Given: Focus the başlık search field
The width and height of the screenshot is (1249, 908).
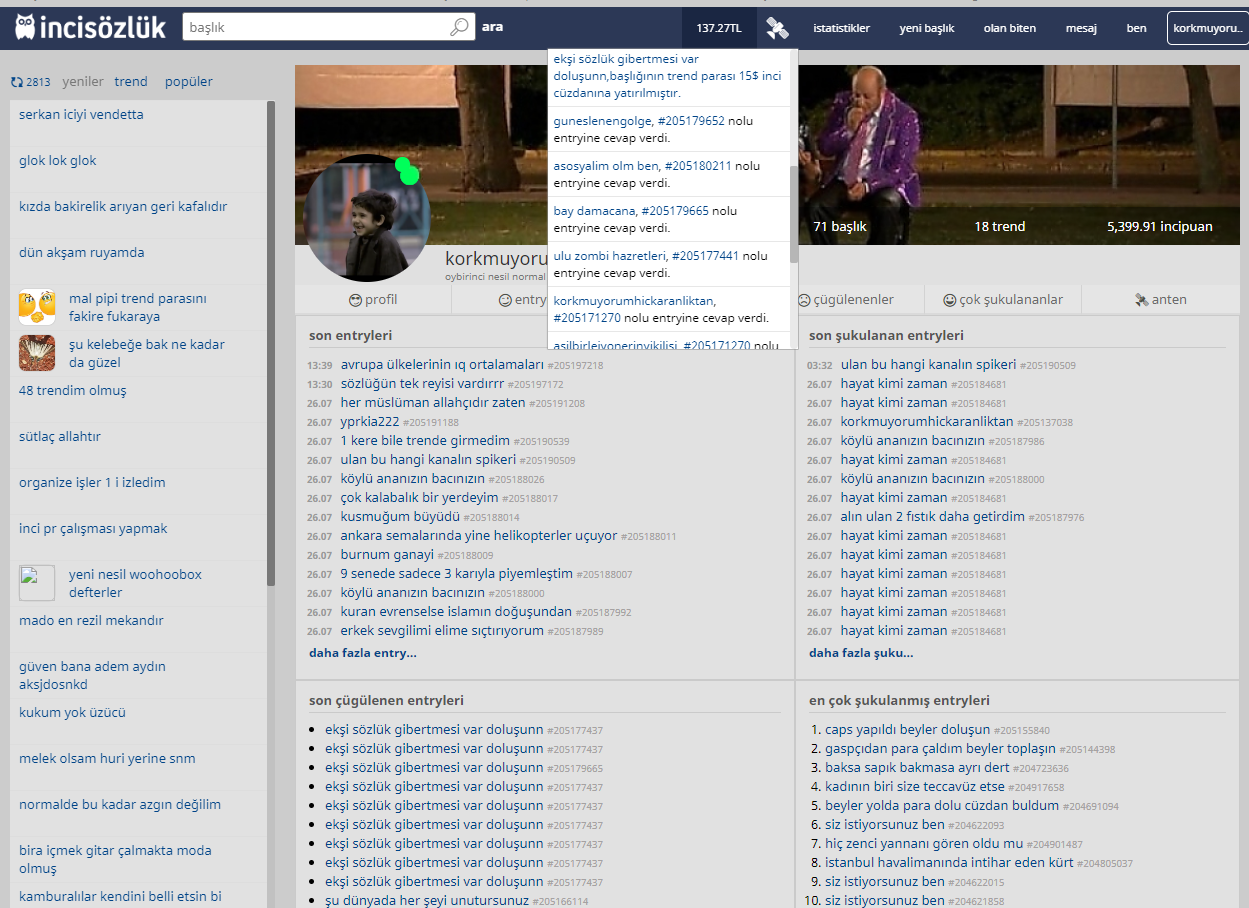Looking at the screenshot, I should pos(316,27).
